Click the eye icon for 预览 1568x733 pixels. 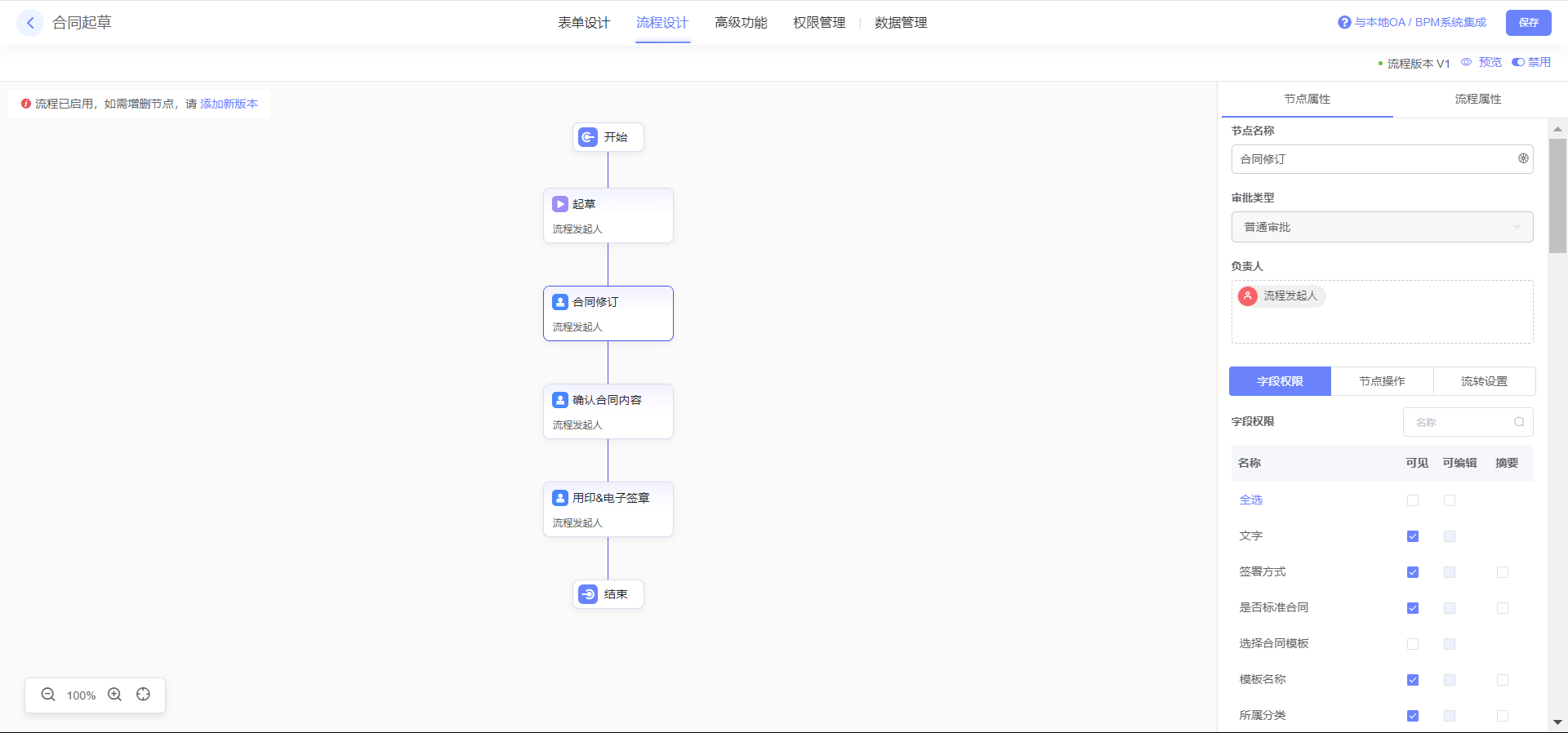coord(1467,62)
